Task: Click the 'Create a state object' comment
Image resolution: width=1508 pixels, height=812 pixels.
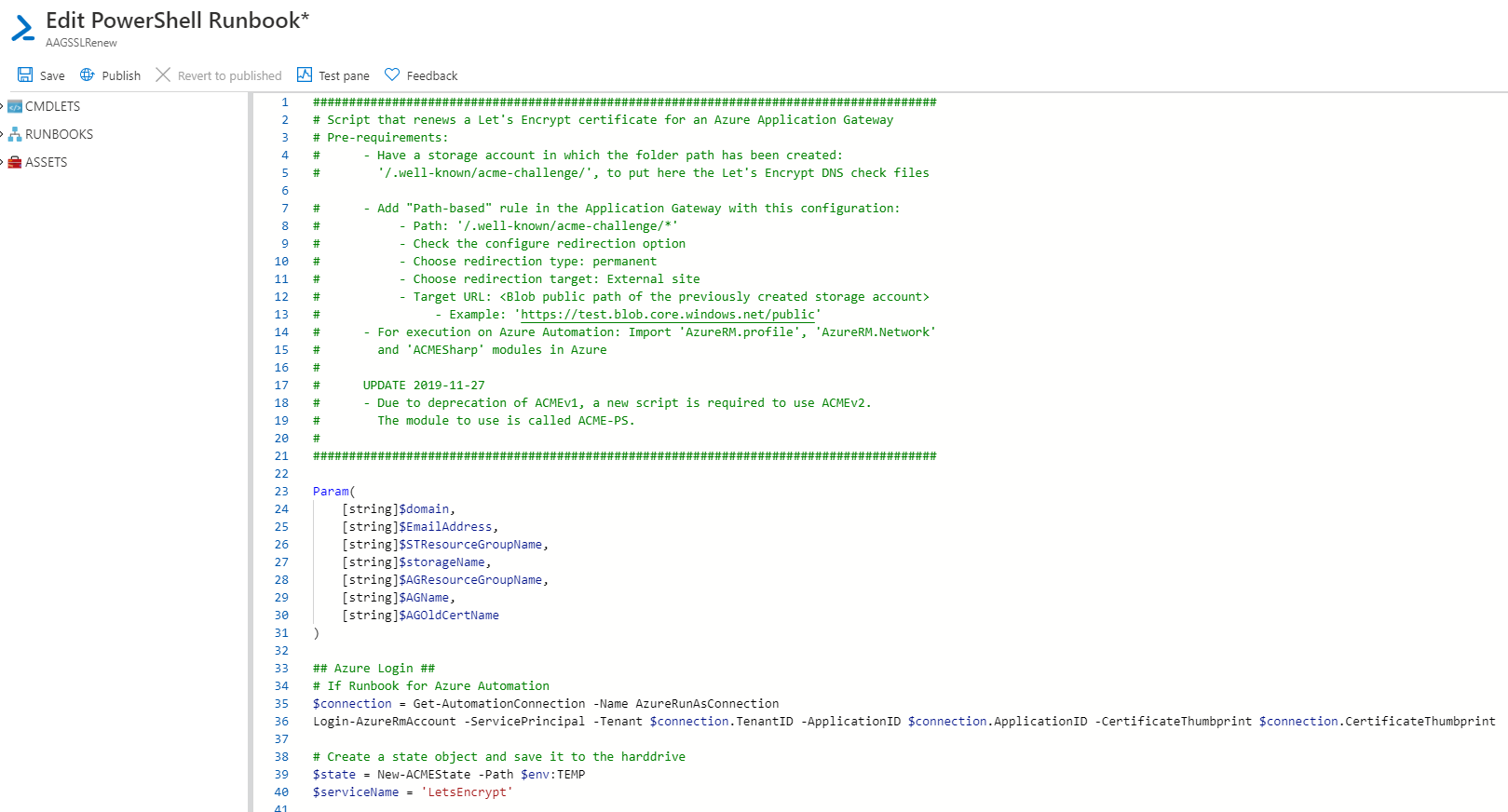Action: point(499,757)
